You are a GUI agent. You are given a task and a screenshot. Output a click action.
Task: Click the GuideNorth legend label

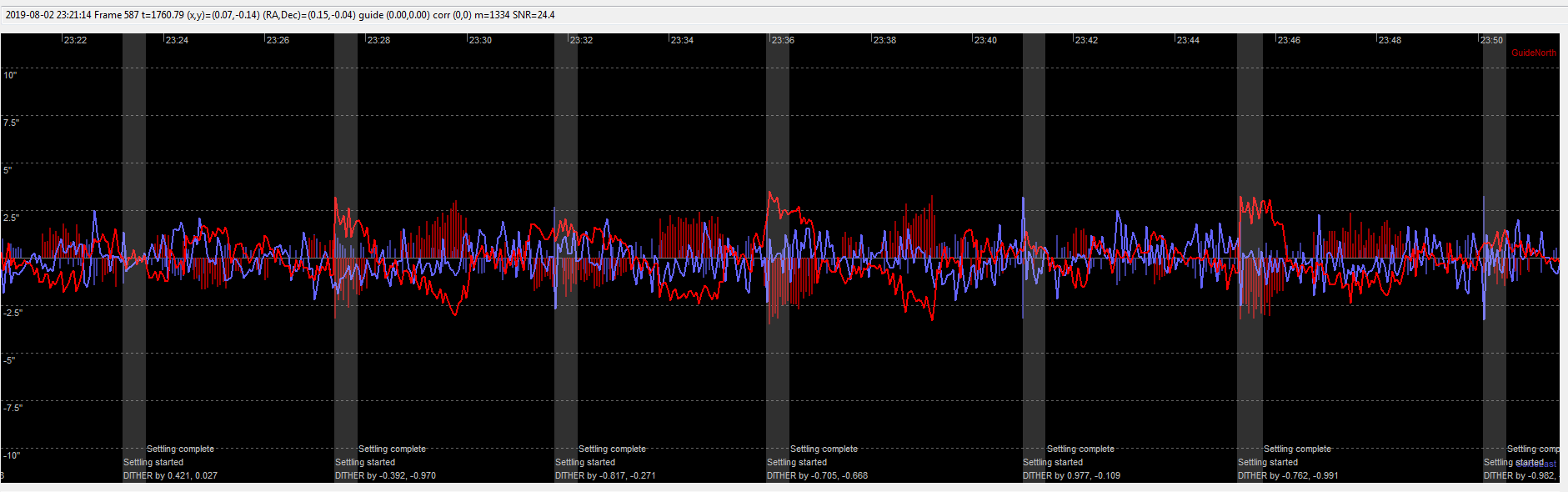coord(1534,53)
